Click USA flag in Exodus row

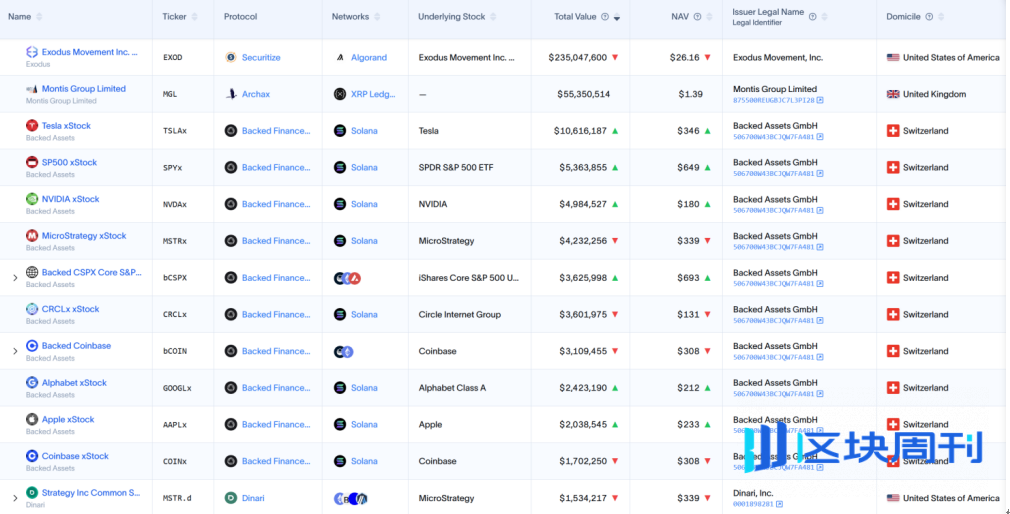pyautogui.click(x=893, y=57)
